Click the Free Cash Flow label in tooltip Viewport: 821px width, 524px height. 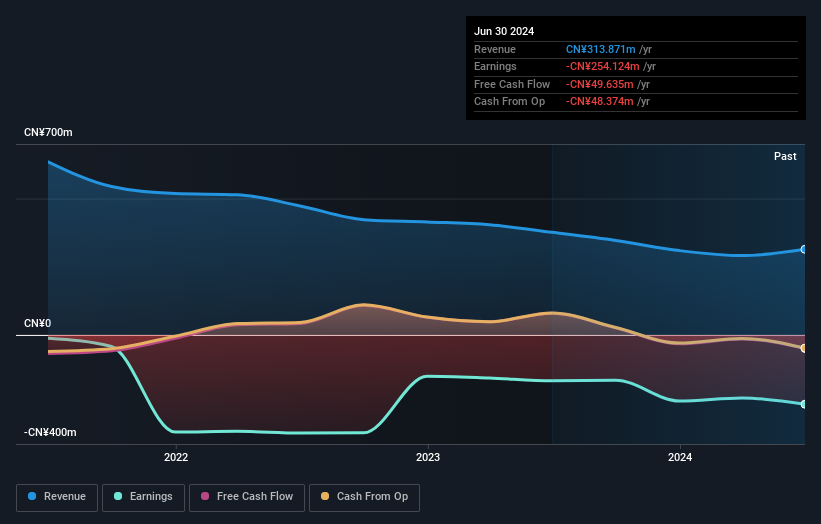[512, 84]
